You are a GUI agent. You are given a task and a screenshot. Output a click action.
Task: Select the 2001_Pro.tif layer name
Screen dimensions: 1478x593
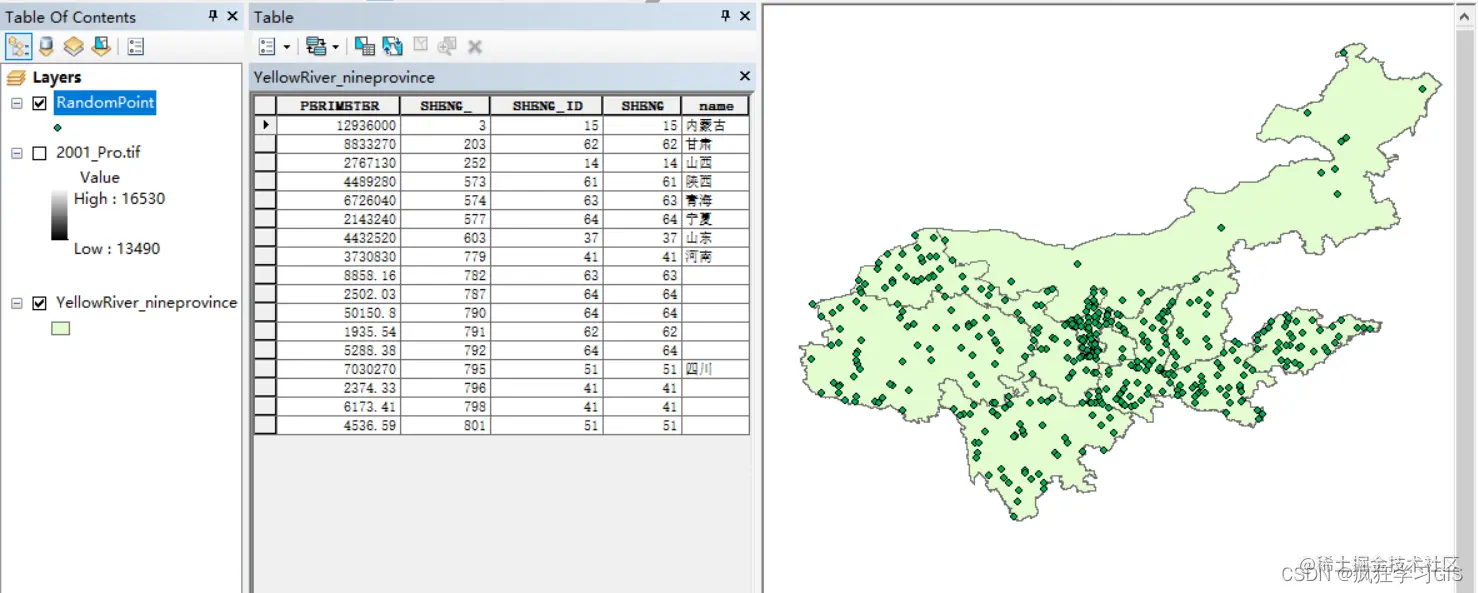coord(98,152)
